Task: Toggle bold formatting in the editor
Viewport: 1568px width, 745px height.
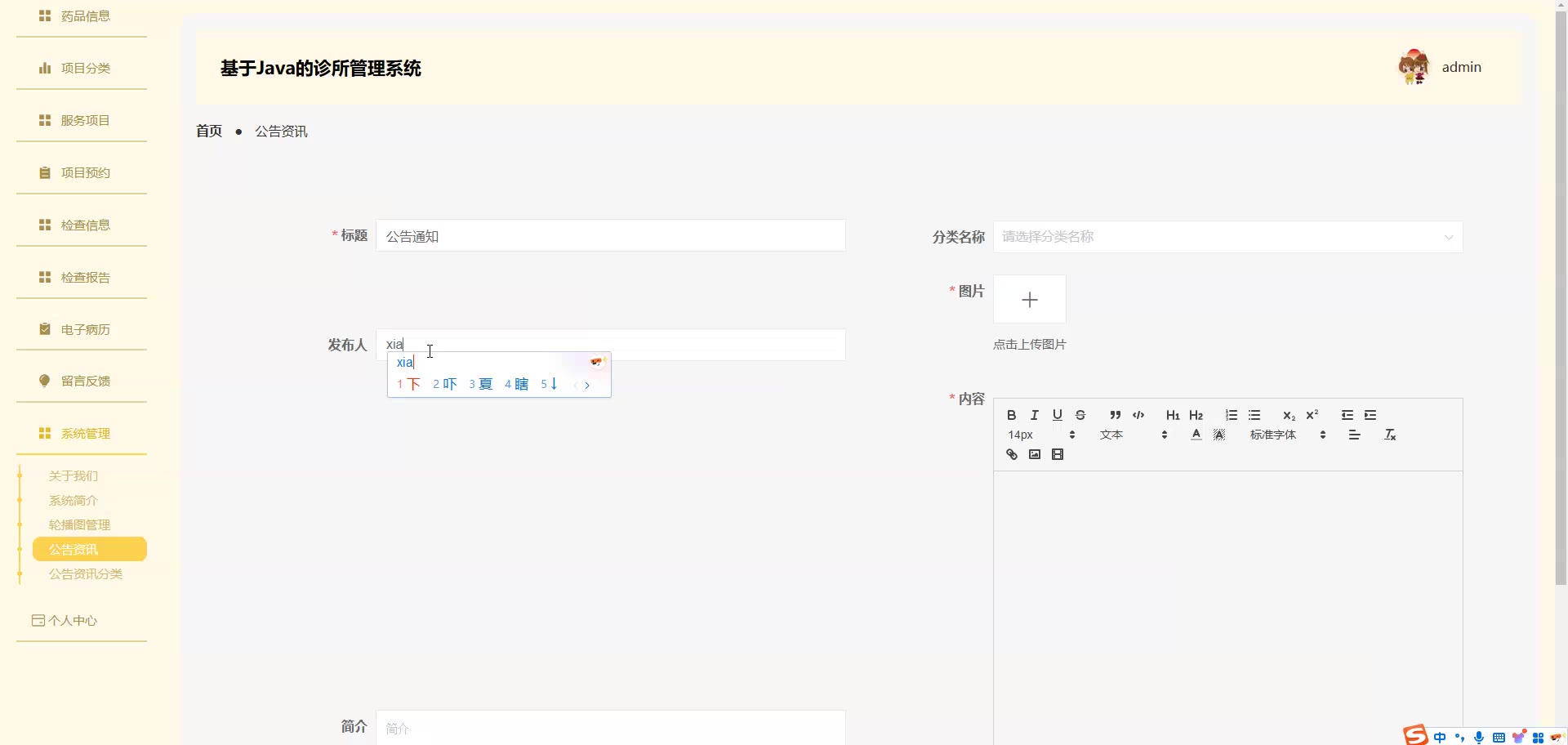Action: [1011, 415]
